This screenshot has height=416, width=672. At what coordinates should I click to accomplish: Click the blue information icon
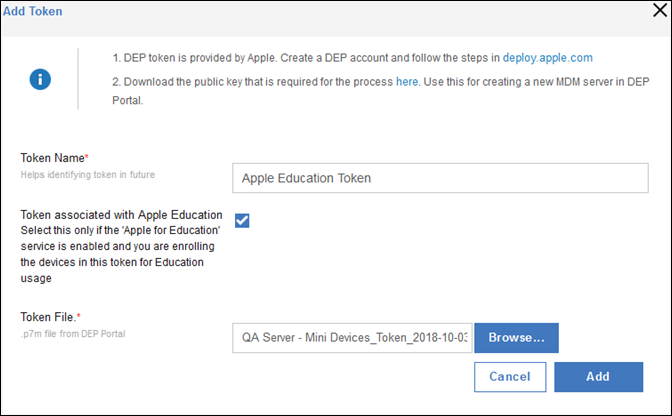click(40, 79)
